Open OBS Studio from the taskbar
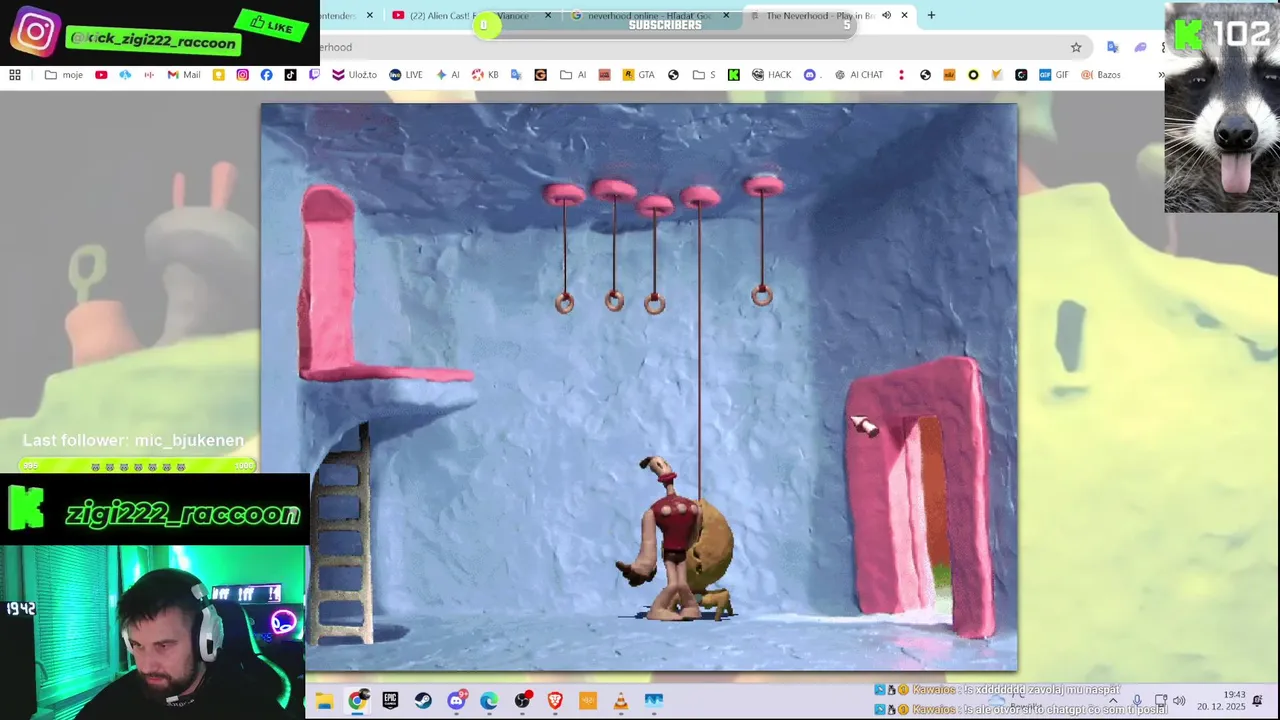The height and width of the screenshot is (720, 1280). coord(522,701)
